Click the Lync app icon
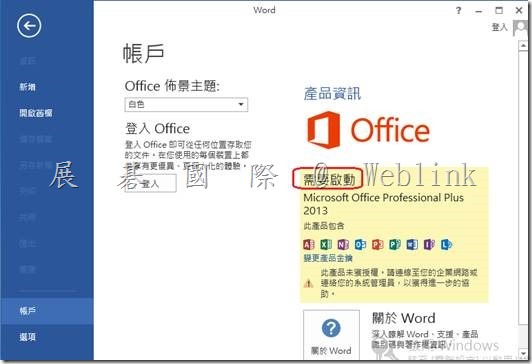This screenshot has width=532, height=364. pyautogui.click(x=446, y=244)
